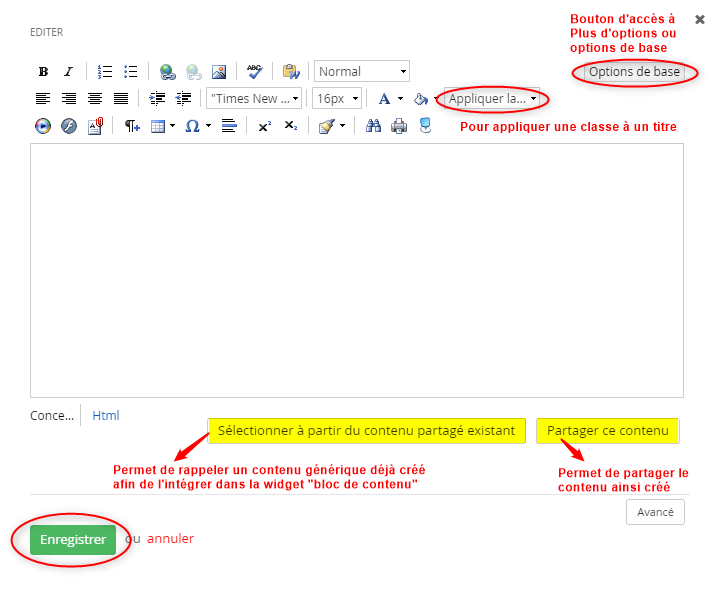This screenshot has width=720, height=608.
Task: Toggle italic text style
Action: (68, 72)
